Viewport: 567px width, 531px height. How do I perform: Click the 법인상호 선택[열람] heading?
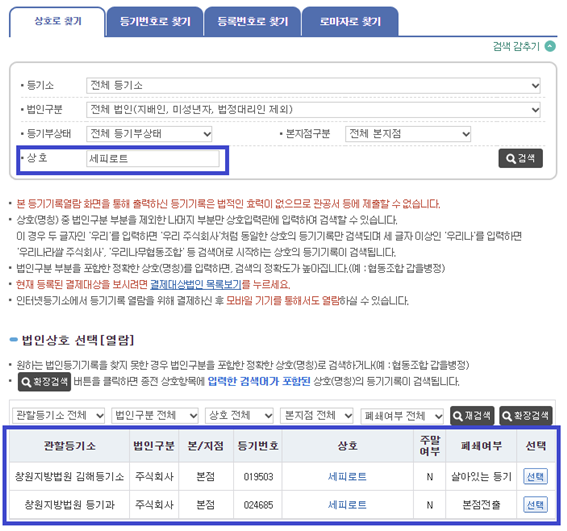(78, 340)
